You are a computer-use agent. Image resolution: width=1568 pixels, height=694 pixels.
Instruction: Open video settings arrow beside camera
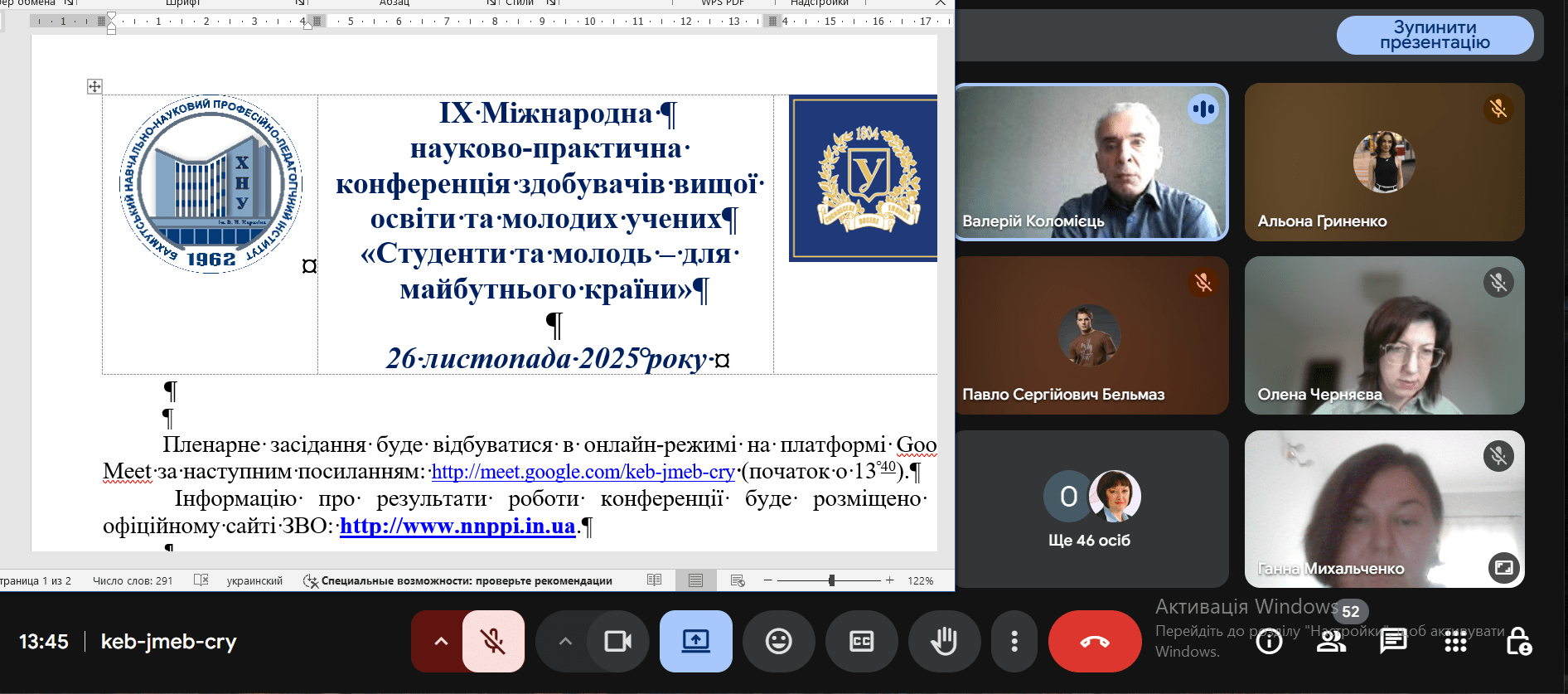[565, 641]
